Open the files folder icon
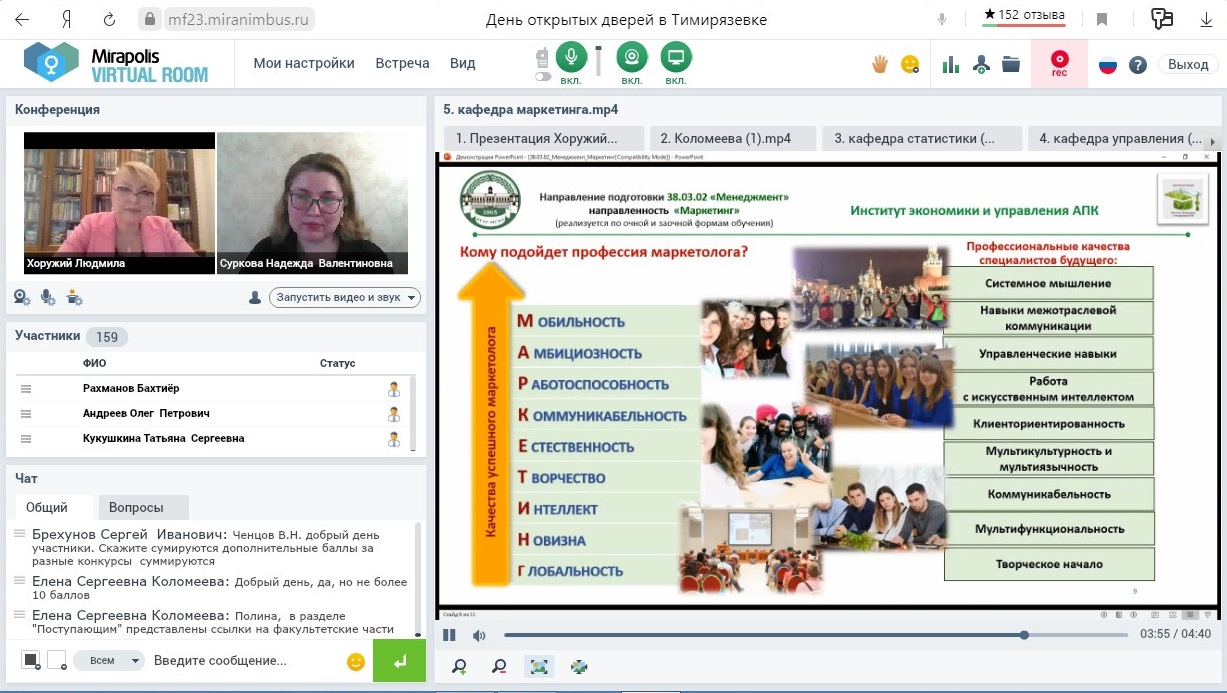Screen dimensions: 1227x693 point(1011,64)
